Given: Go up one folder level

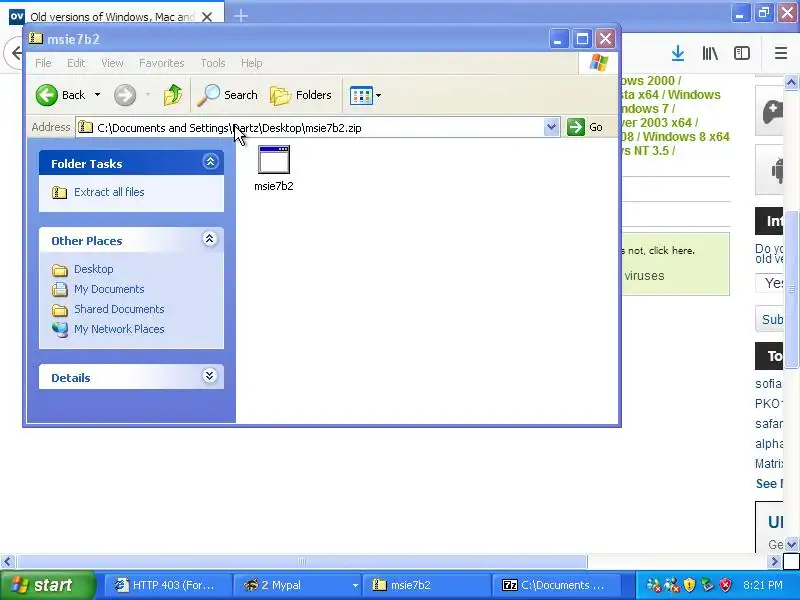Looking at the screenshot, I should tap(173, 95).
